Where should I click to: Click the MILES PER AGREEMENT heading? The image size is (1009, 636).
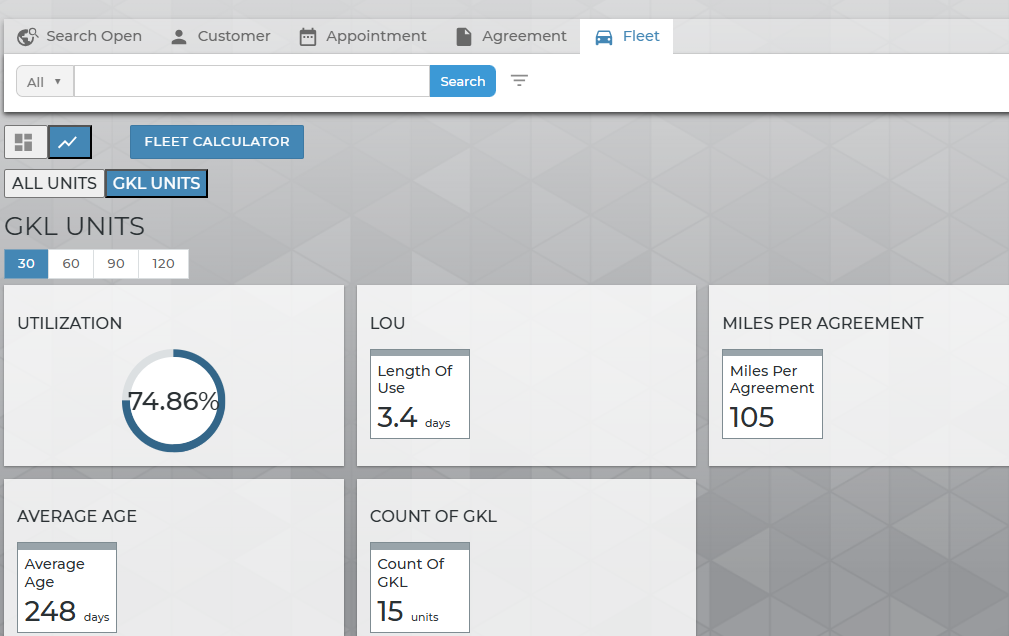coord(823,323)
